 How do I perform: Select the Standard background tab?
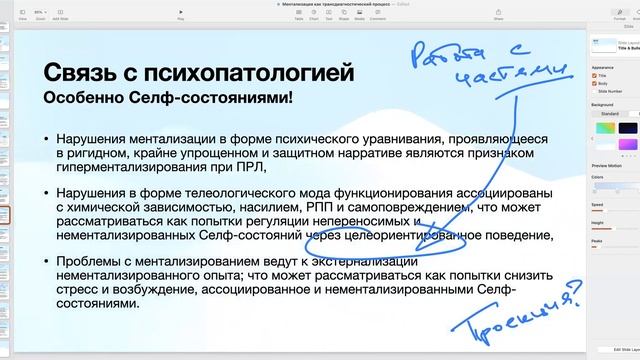click(610, 113)
